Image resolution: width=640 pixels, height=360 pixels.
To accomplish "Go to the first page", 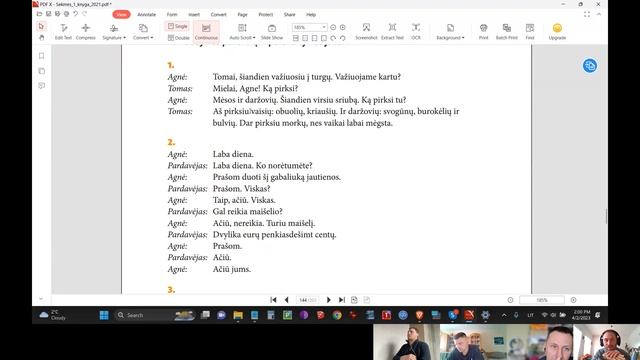I will pyautogui.click(x=273, y=300).
